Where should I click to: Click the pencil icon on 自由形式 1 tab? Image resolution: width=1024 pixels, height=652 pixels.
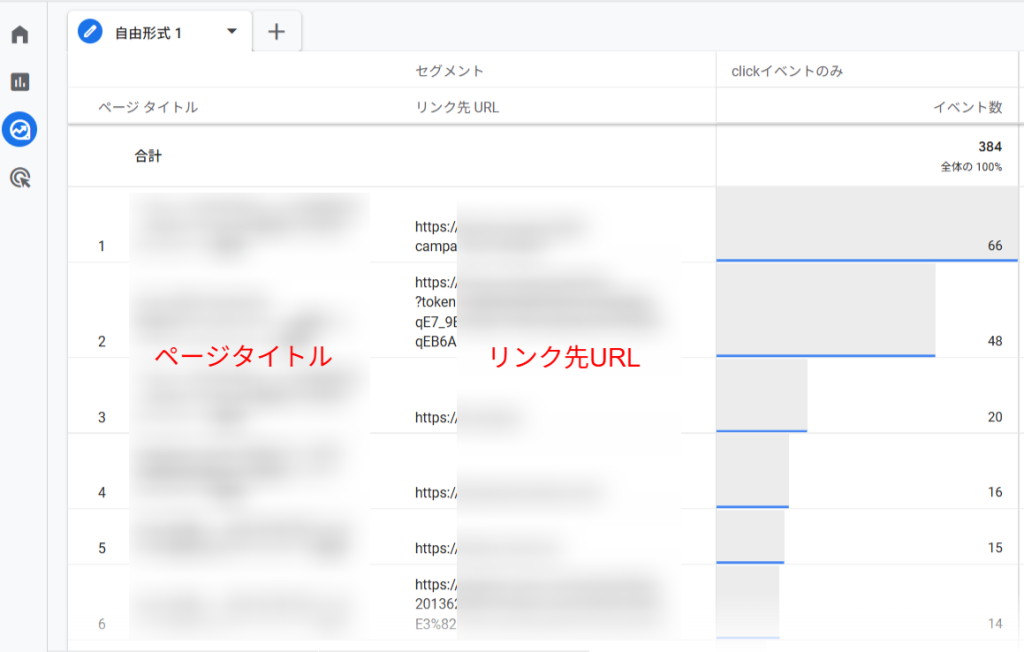click(91, 32)
